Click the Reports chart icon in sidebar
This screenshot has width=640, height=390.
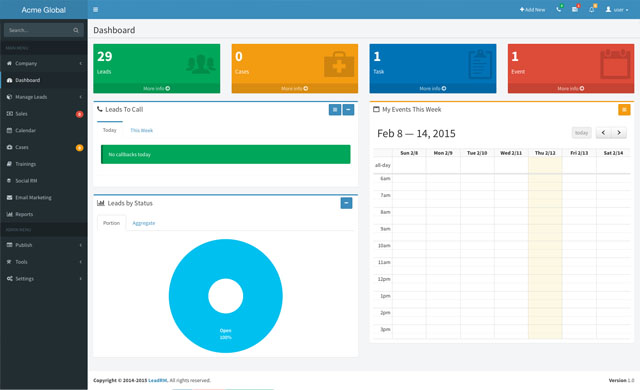point(9,214)
